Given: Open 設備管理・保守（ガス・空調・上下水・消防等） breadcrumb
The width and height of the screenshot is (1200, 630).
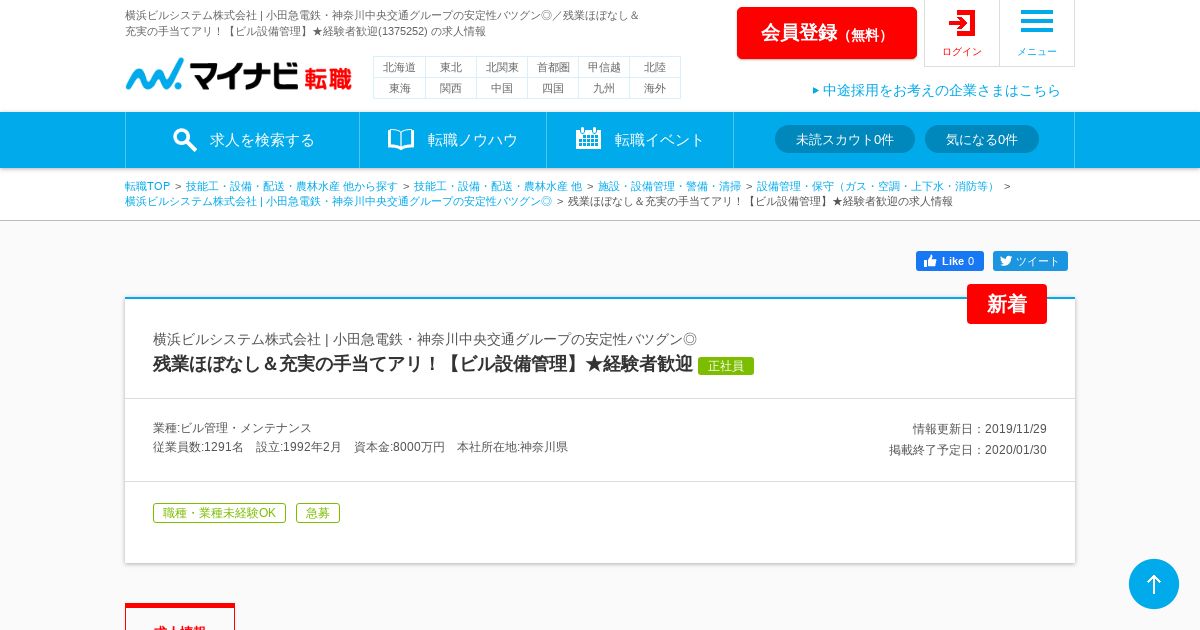Looking at the screenshot, I should click(878, 186).
